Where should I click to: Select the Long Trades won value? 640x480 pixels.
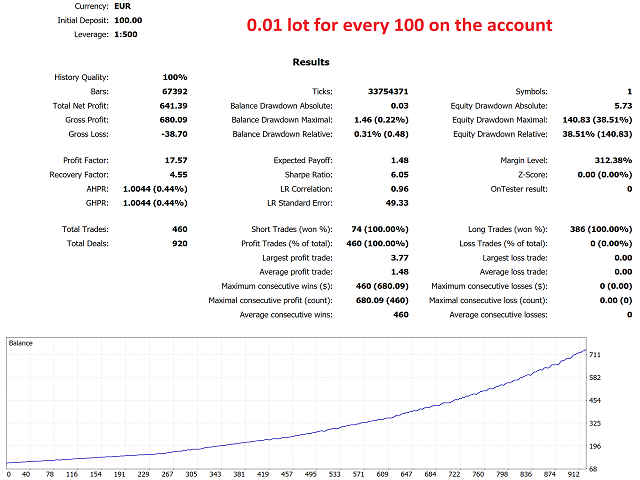601,229
